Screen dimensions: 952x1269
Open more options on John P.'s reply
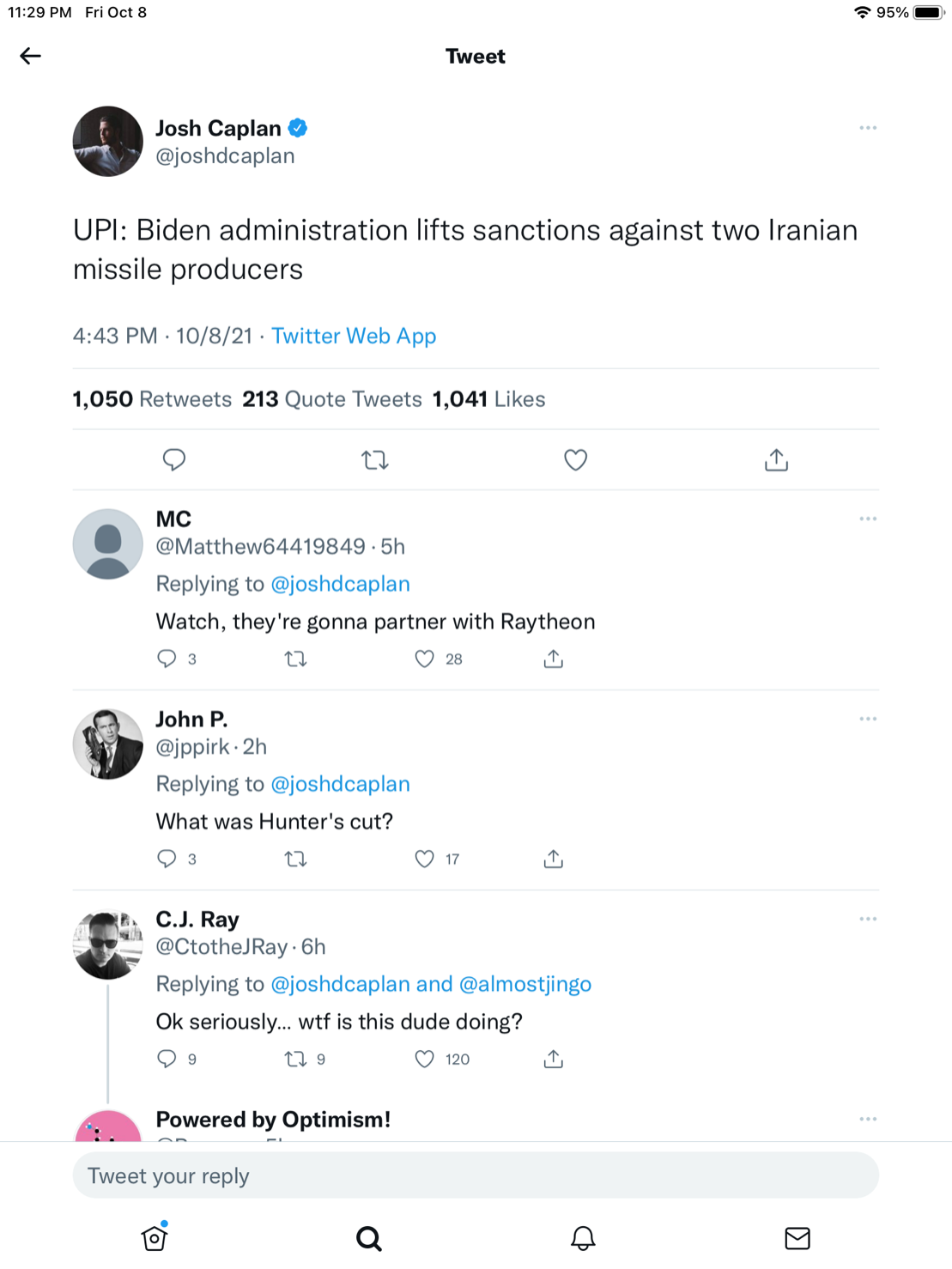point(868,719)
